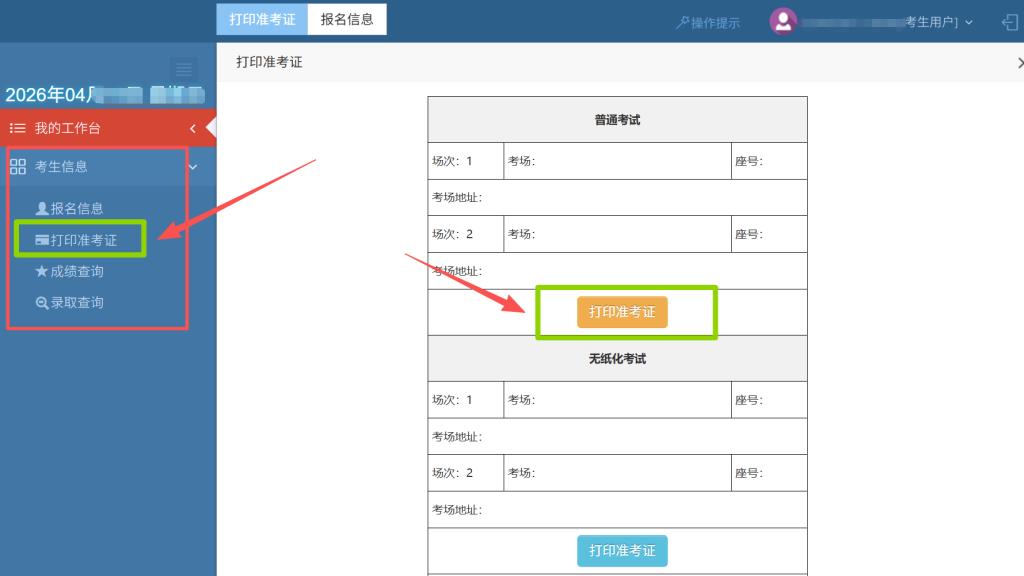Viewport: 1024px width, 576px height.
Task: Open the 考生用户 account dropdown
Action: pyautogui.click(x=938, y=22)
